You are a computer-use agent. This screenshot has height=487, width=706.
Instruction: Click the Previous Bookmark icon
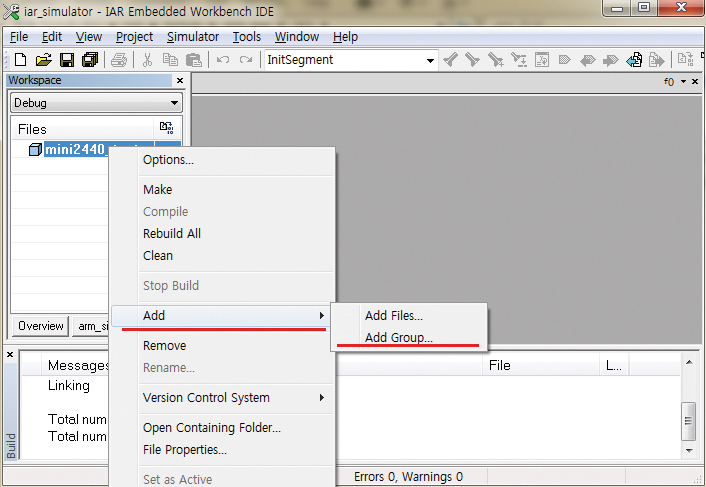(588, 60)
